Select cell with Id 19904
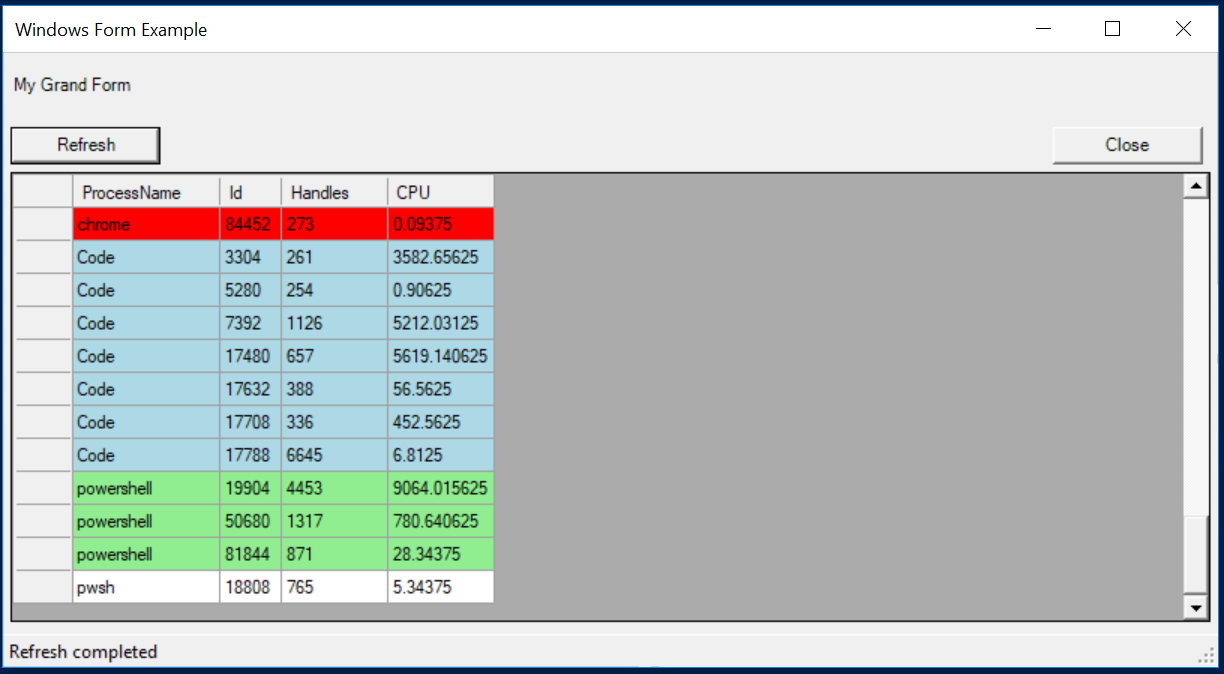The image size is (1224, 674). (250, 489)
